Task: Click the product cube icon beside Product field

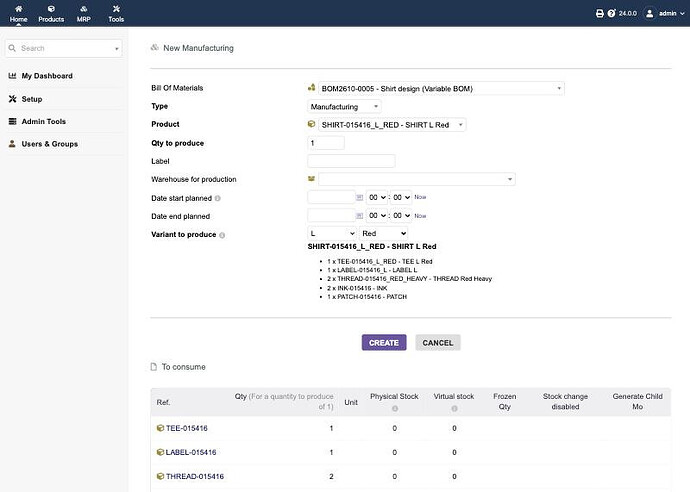Action: click(312, 124)
